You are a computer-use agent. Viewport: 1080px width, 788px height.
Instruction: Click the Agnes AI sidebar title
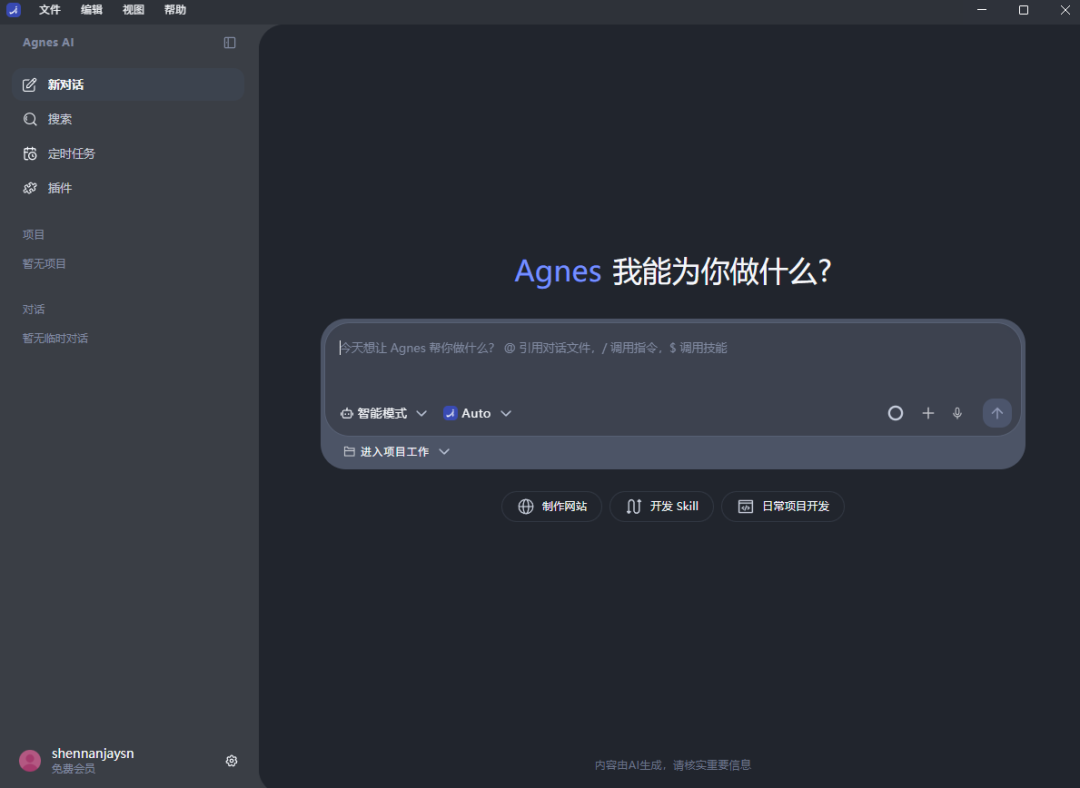click(48, 43)
